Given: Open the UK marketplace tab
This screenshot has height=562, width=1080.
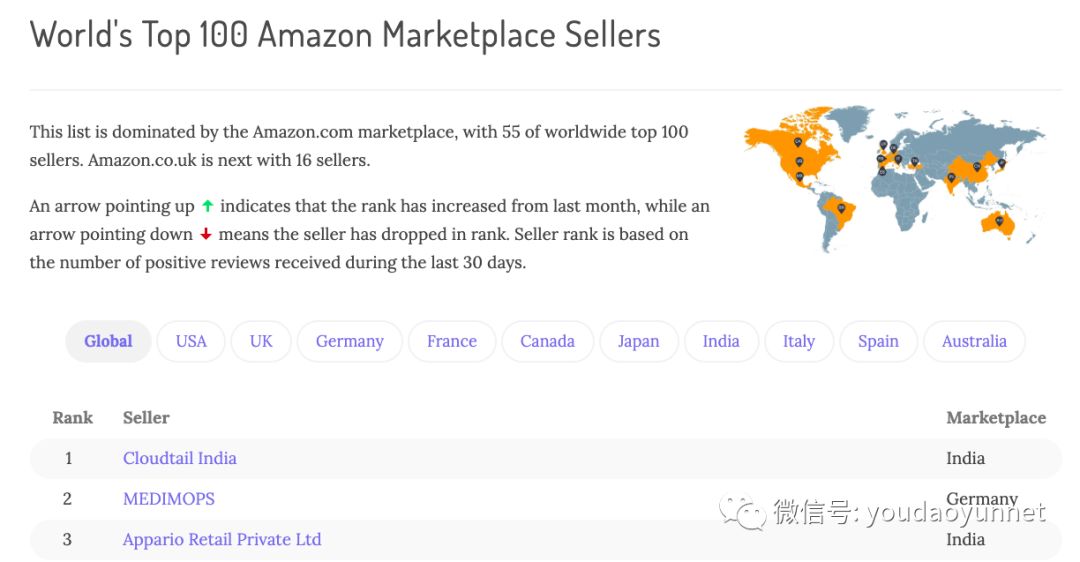Looking at the screenshot, I should click(x=261, y=341).
